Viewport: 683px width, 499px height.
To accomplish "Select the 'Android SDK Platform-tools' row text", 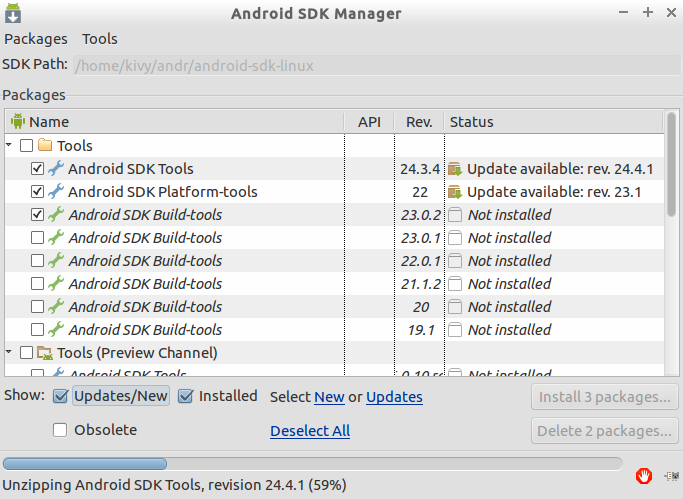I will (162, 192).
